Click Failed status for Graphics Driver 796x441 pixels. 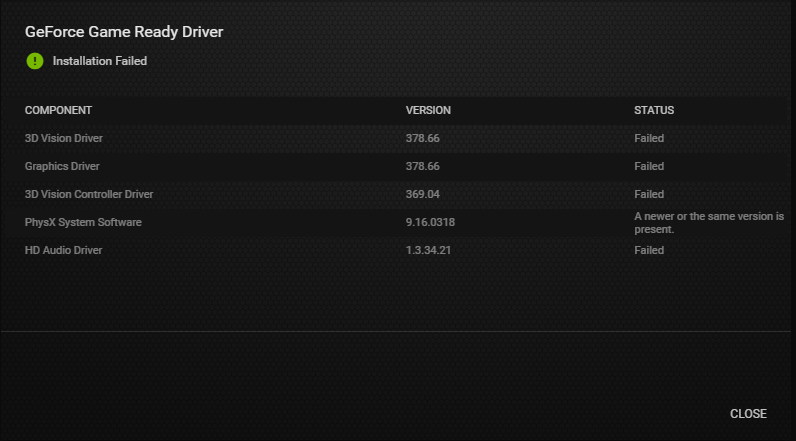(649, 166)
